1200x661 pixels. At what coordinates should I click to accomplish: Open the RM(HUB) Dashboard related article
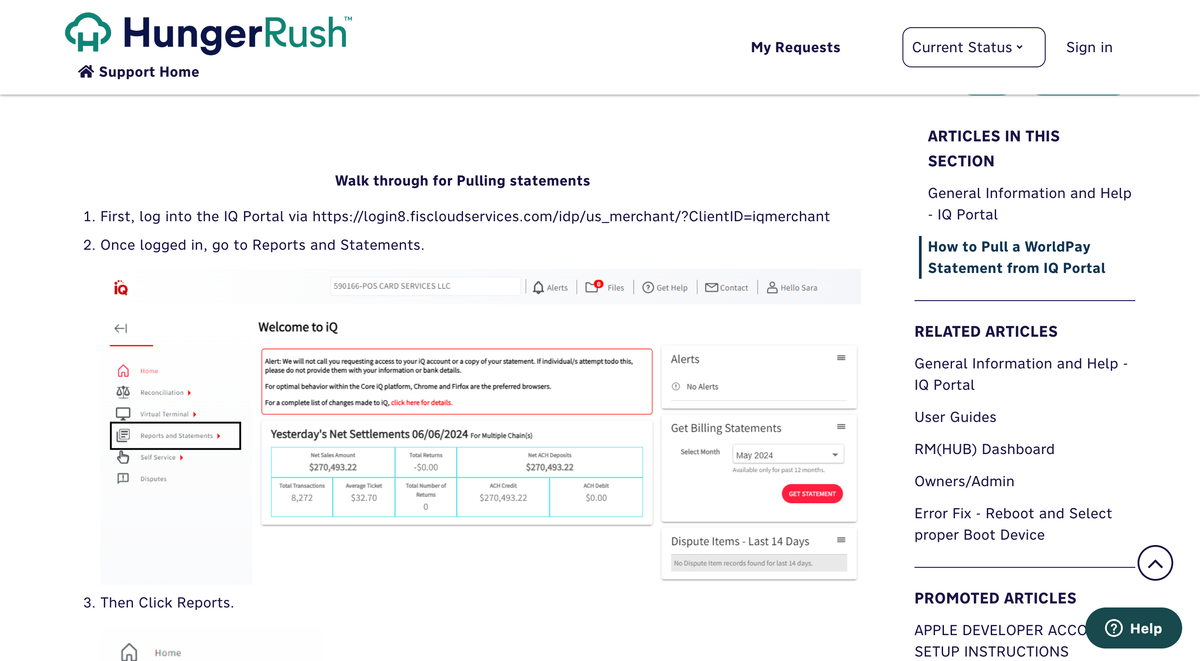click(x=984, y=449)
